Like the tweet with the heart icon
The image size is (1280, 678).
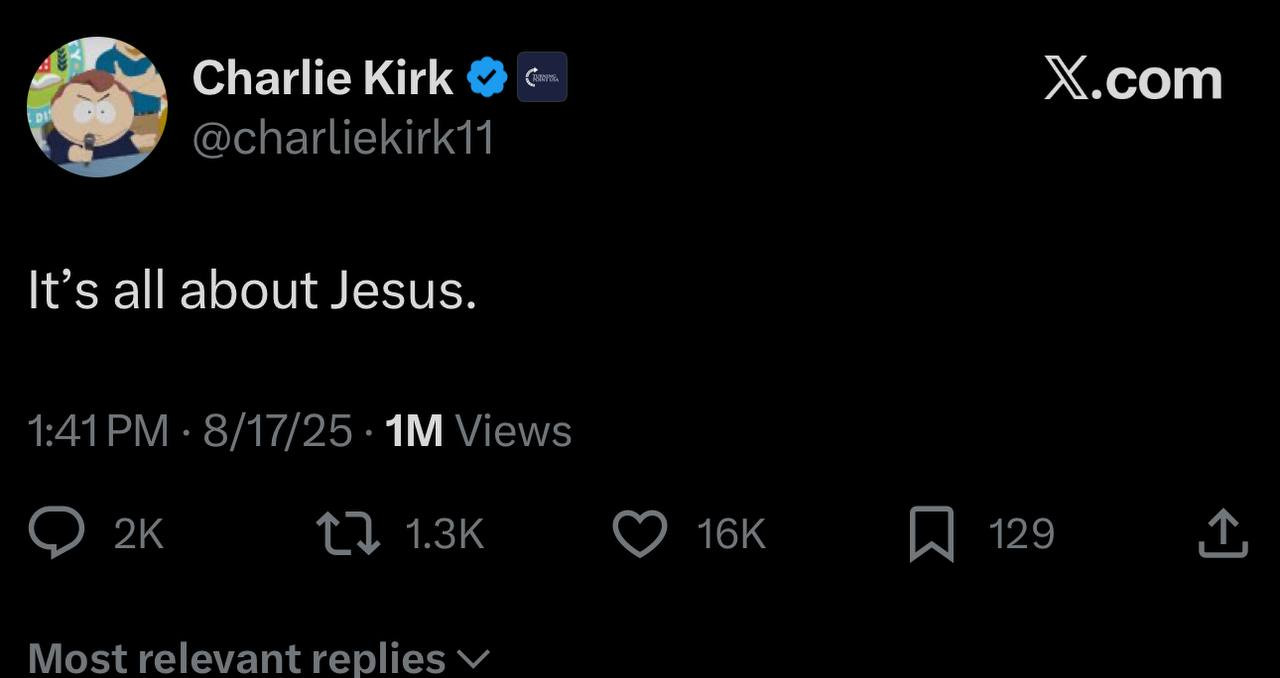click(639, 534)
